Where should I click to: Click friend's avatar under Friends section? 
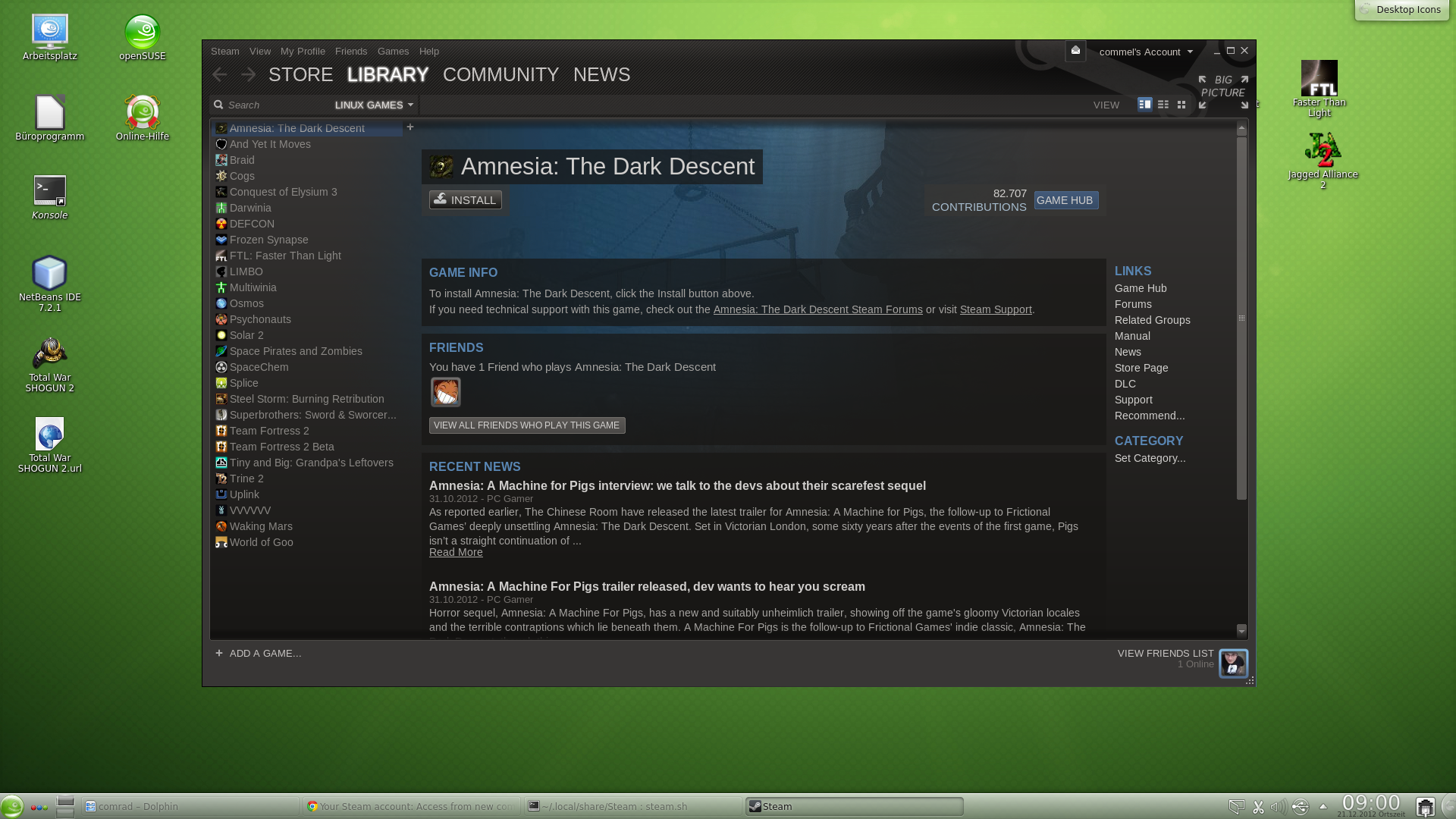click(445, 392)
